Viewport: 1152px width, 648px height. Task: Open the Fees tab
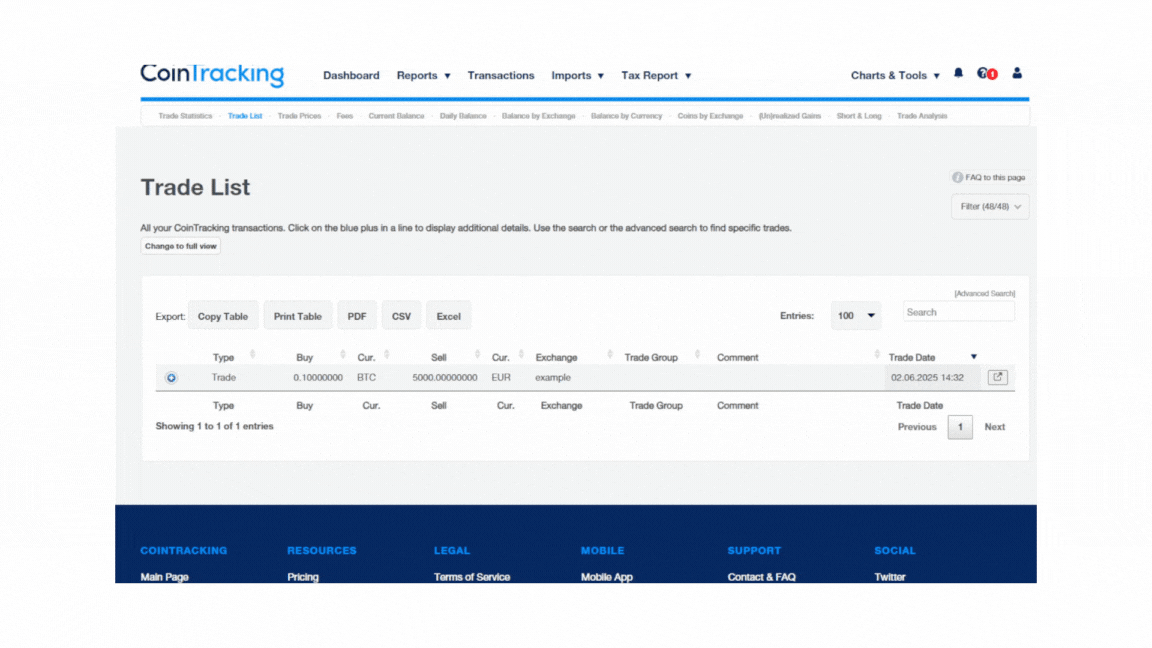[x=345, y=116]
